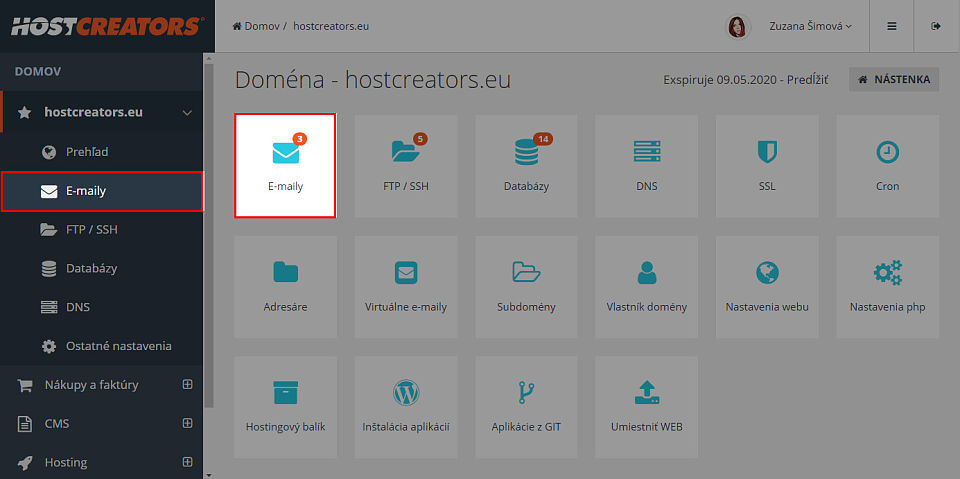Click the sidebar scrollbar up arrow

(209, 58)
